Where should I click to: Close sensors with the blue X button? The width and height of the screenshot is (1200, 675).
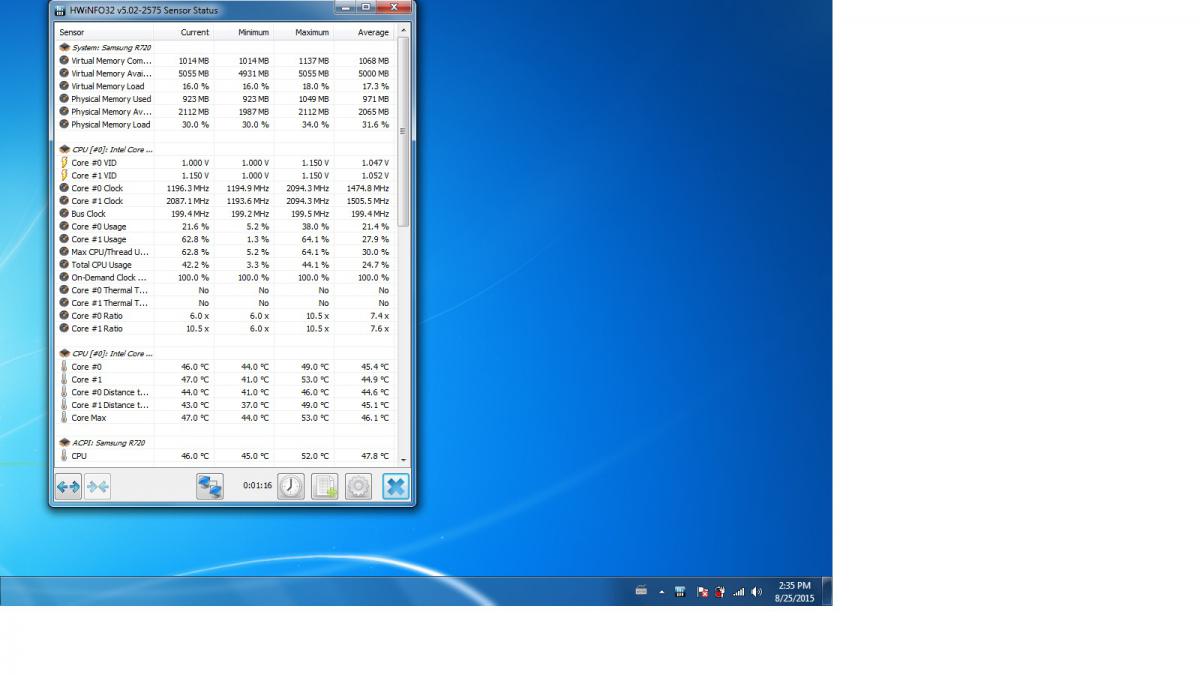(396, 487)
